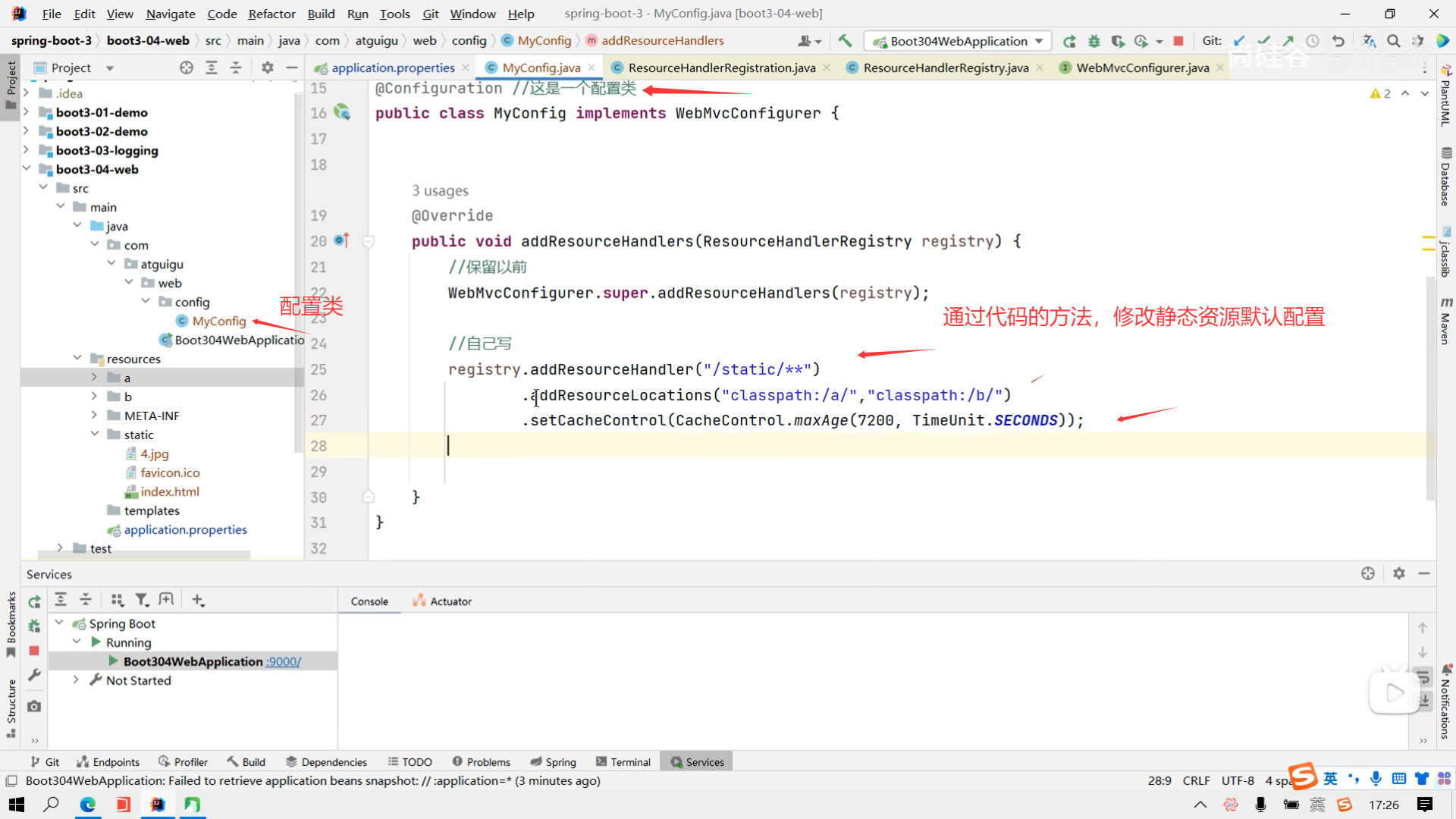Click the rerun icon in Services panel

(x=34, y=601)
